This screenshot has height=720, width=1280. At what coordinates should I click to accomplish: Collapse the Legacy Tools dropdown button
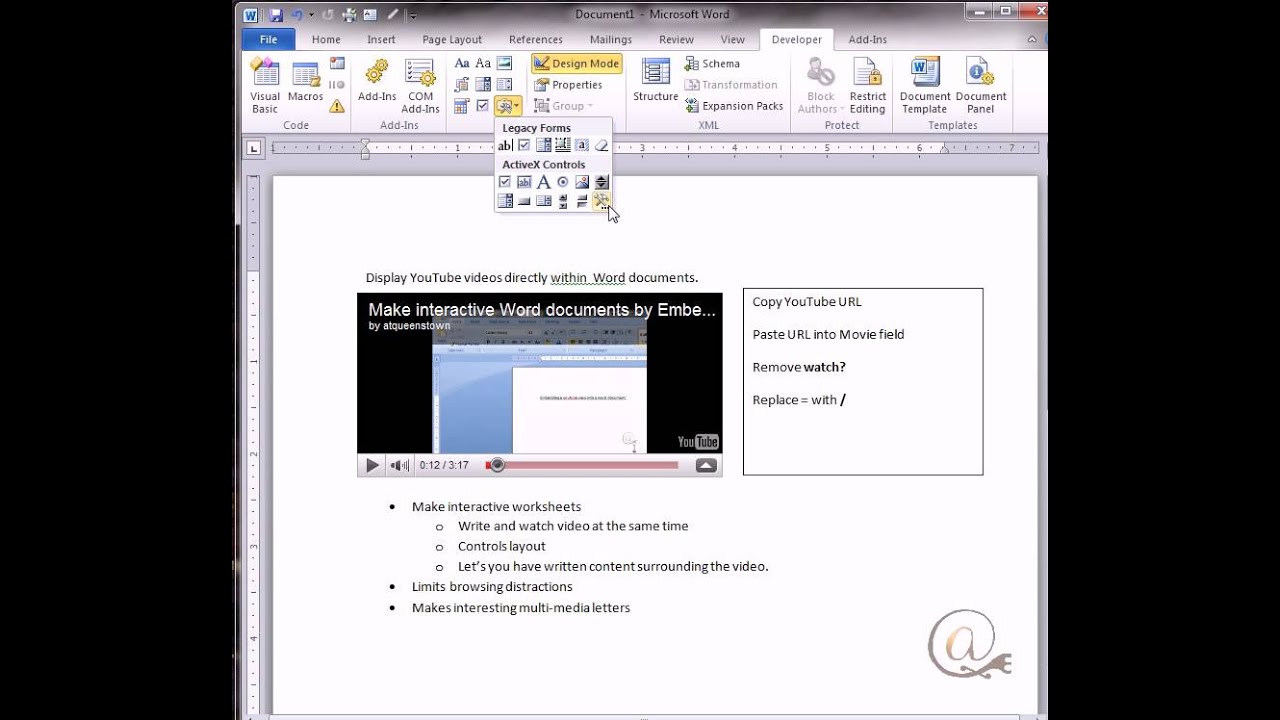pos(508,106)
